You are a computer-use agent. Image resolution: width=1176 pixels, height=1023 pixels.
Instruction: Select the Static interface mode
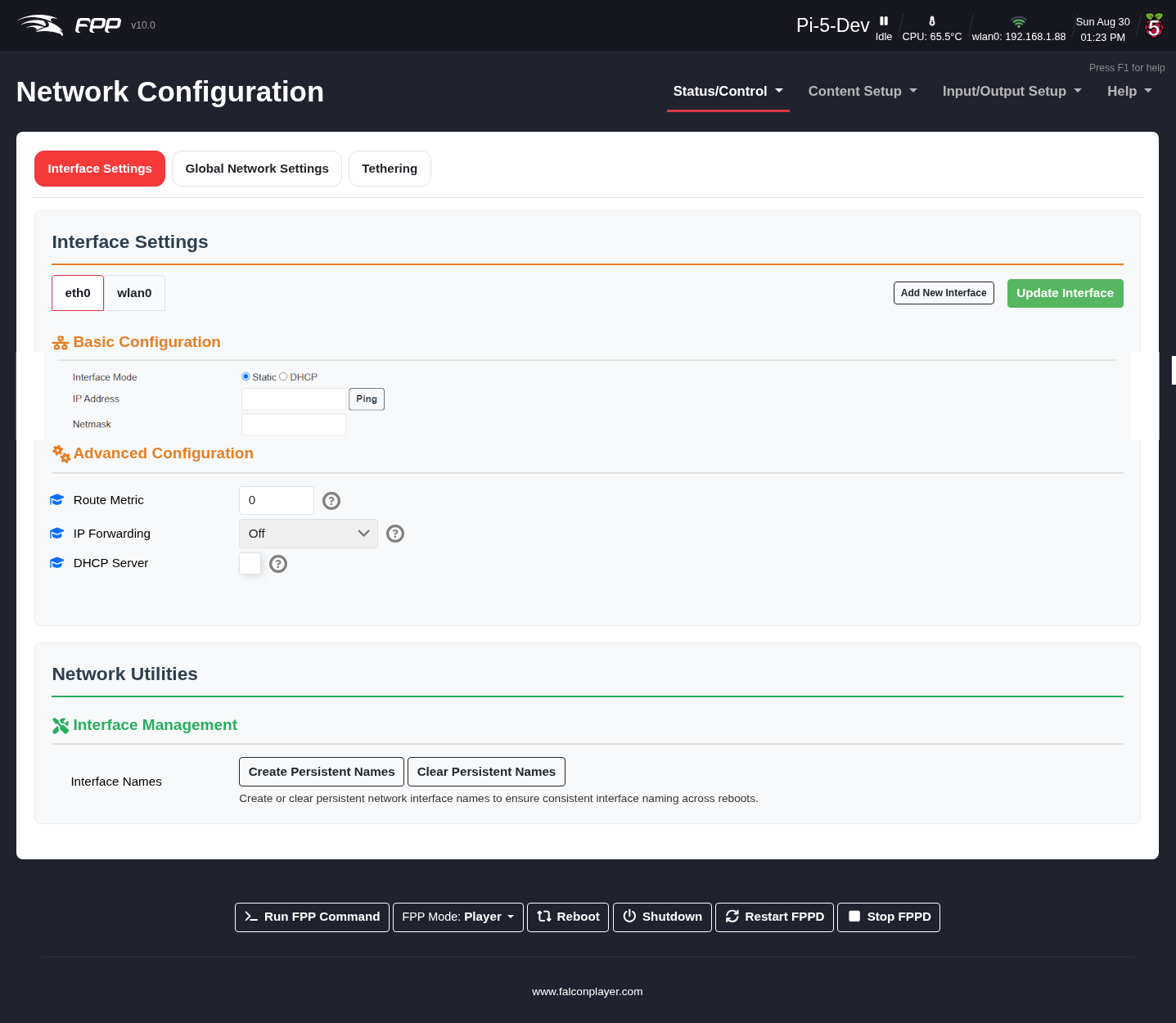(246, 376)
